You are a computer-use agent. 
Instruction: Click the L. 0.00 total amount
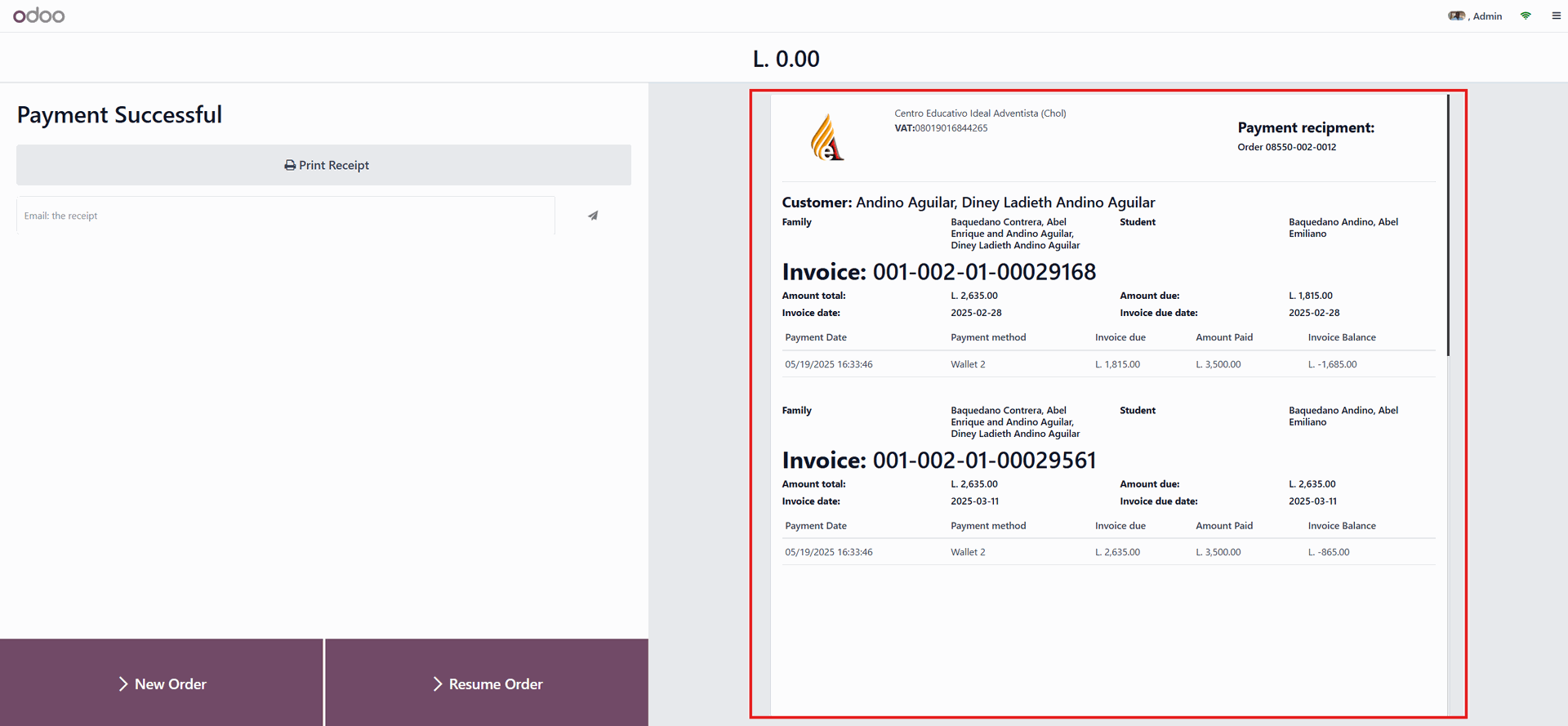pyautogui.click(x=786, y=59)
